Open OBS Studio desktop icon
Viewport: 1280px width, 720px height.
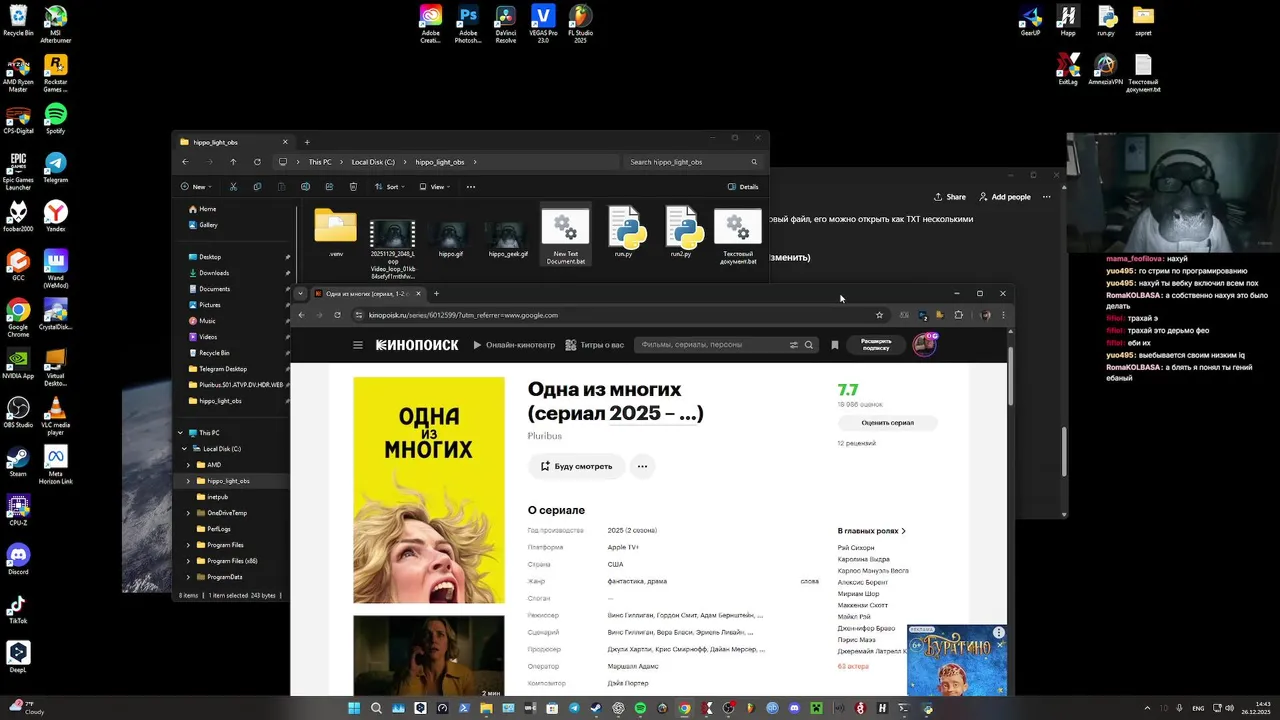[18, 412]
